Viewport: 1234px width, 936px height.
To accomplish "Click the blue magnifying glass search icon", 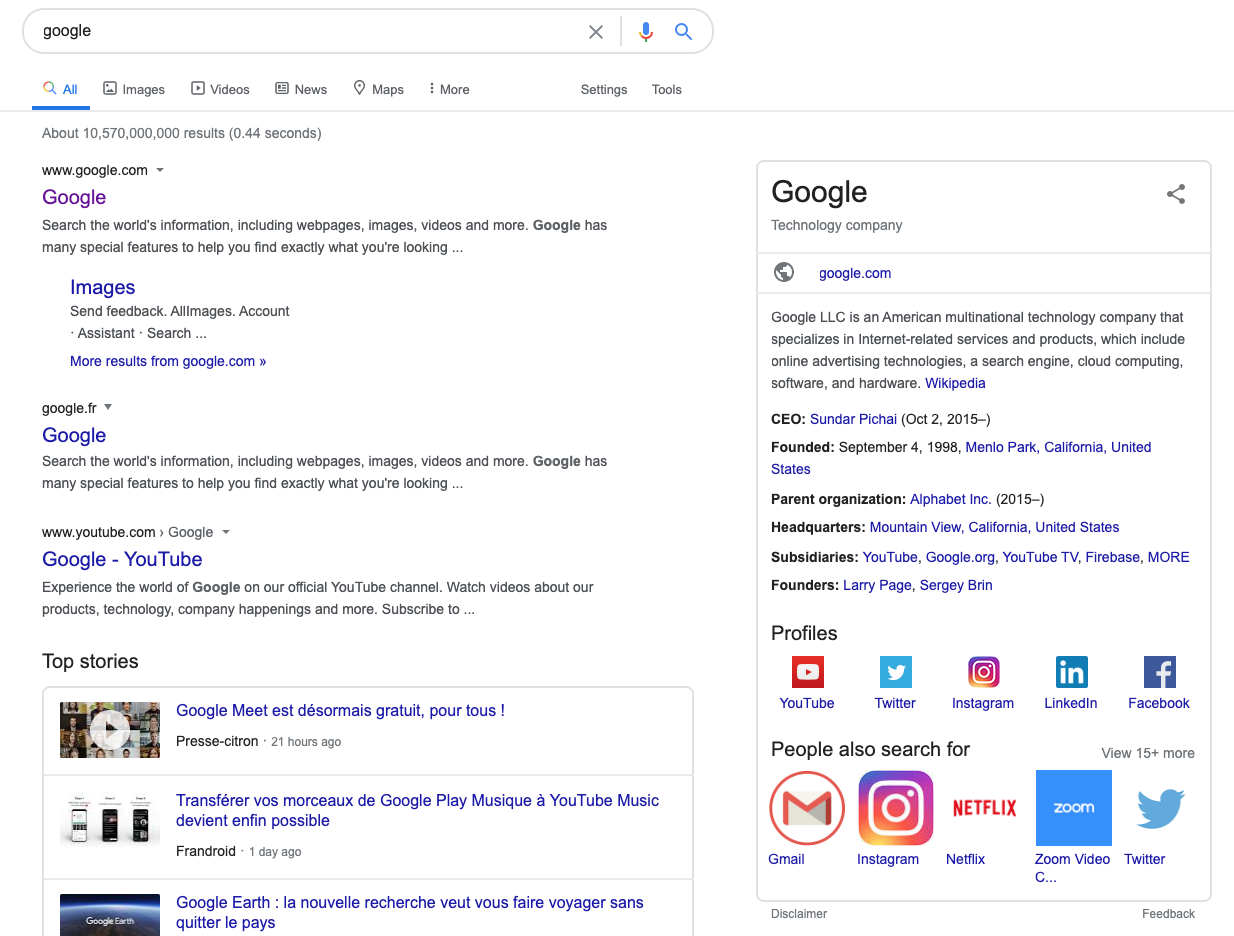I will [x=684, y=32].
